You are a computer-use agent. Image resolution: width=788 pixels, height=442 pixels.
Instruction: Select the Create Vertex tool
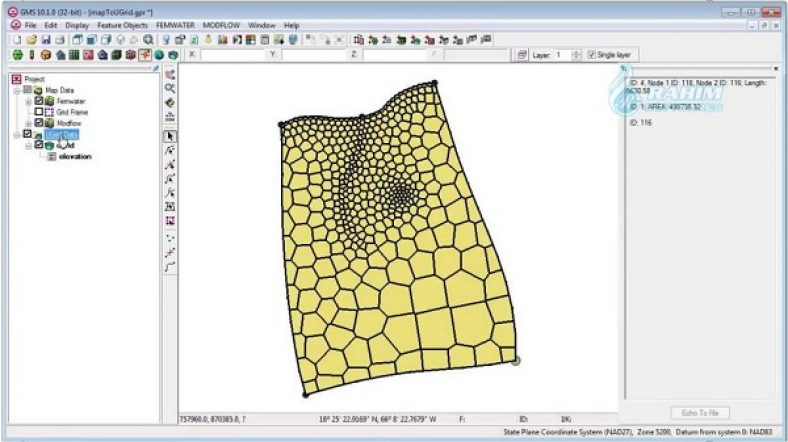click(170, 252)
